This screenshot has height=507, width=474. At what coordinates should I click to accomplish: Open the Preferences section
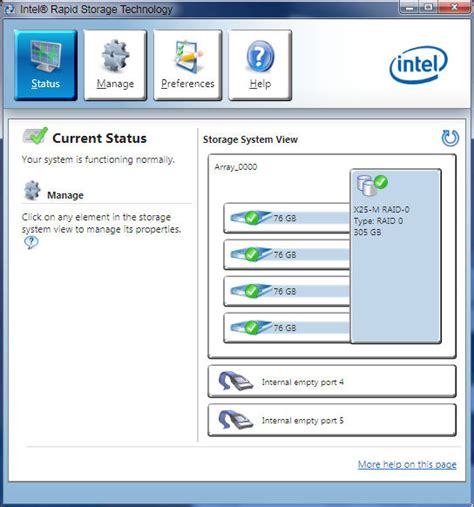pos(188,65)
